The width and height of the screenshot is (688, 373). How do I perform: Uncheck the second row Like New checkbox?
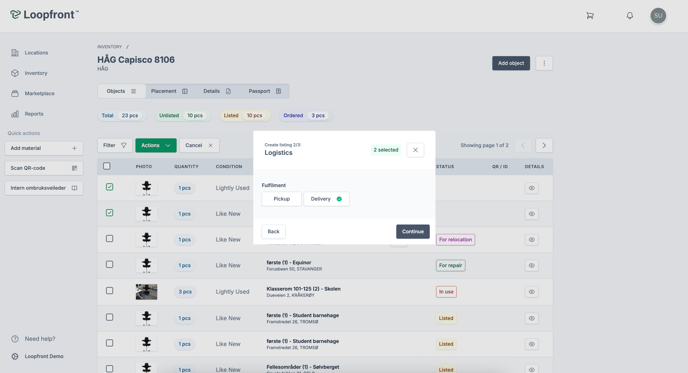(109, 213)
